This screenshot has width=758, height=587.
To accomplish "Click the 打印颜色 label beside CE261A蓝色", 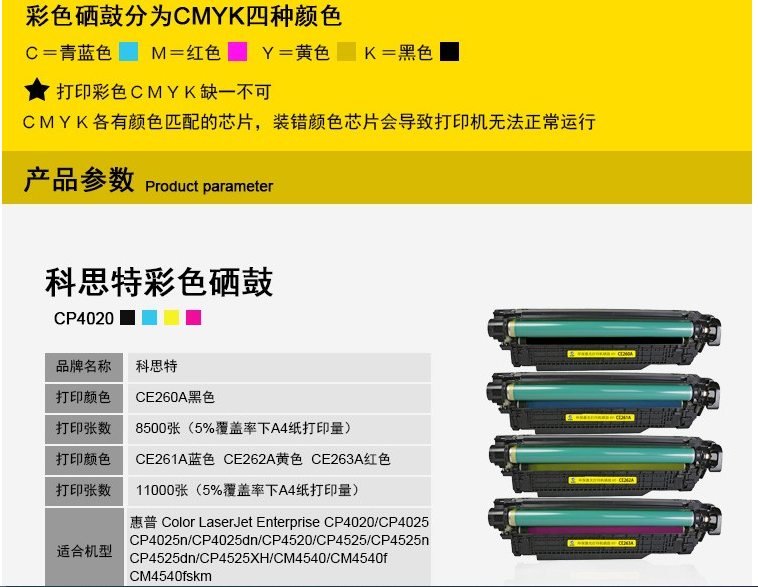I will point(84,459).
